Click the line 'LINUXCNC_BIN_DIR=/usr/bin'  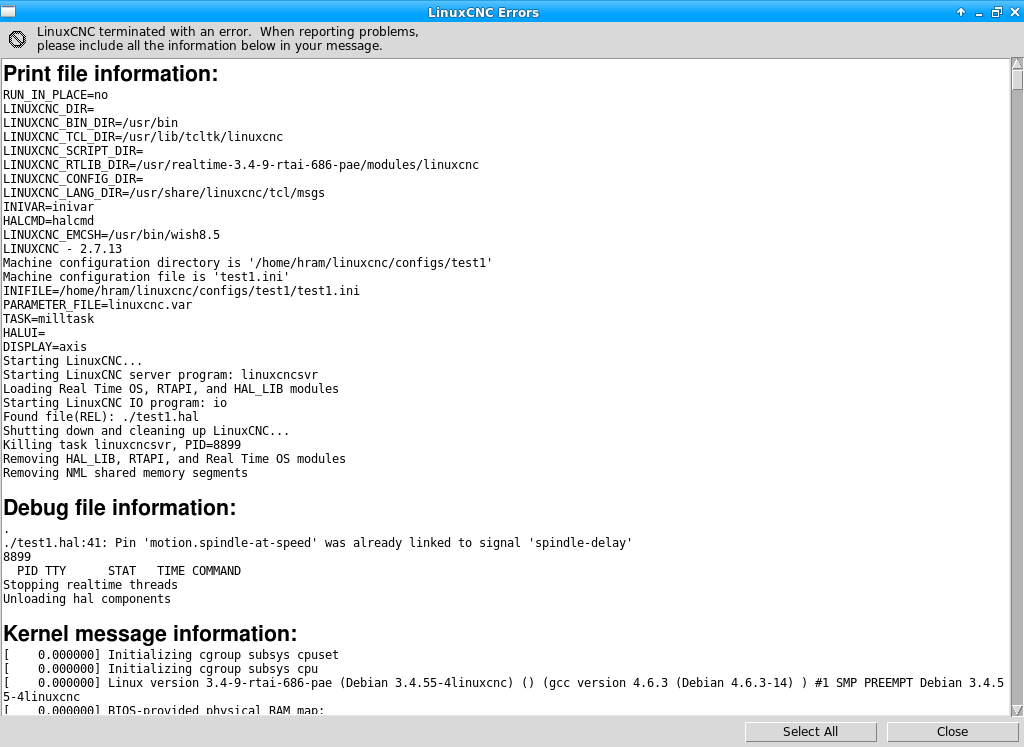click(91, 123)
